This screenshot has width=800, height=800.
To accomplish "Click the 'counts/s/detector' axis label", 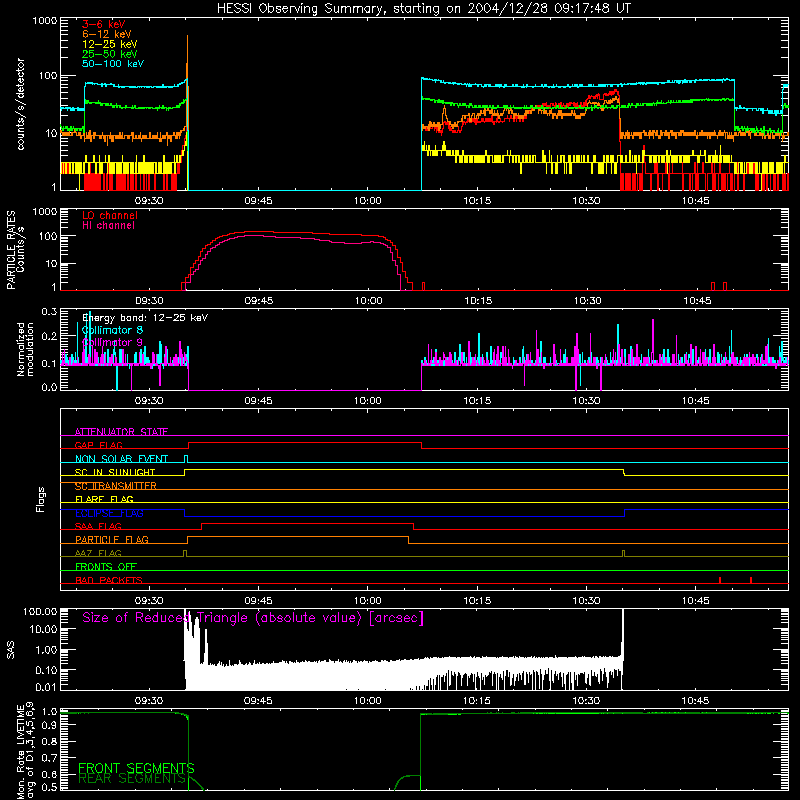I will click(x=21, y=104).
